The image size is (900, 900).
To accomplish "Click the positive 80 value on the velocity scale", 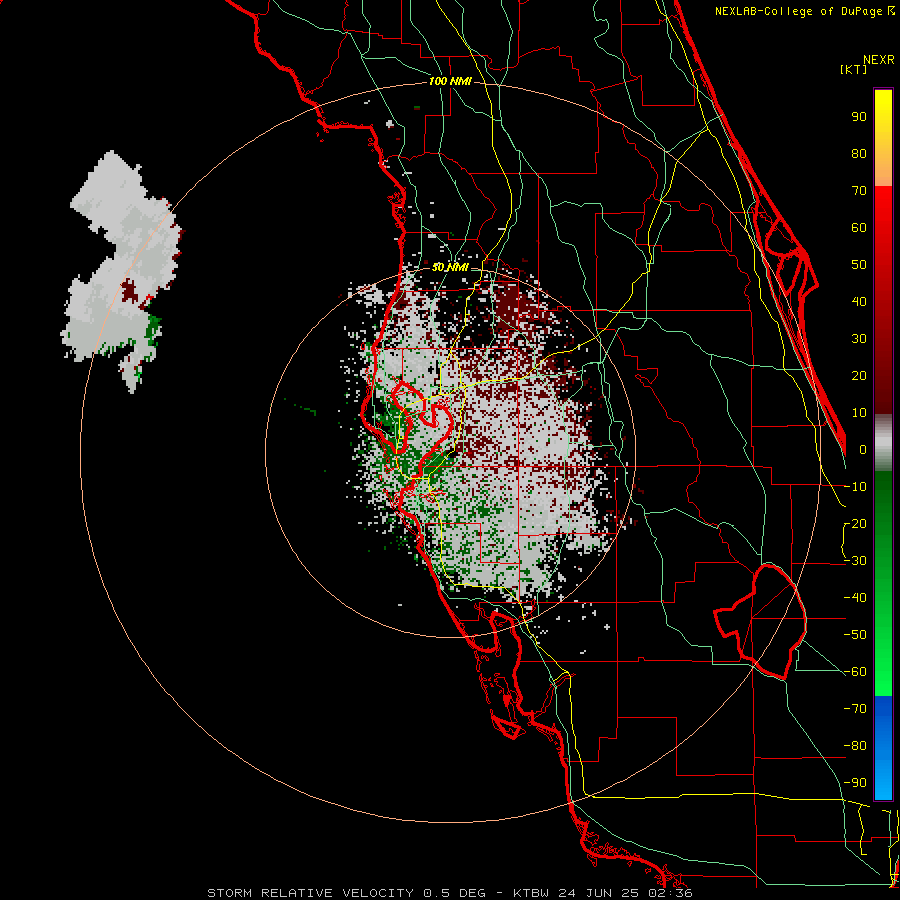I will tap(859, 153).
